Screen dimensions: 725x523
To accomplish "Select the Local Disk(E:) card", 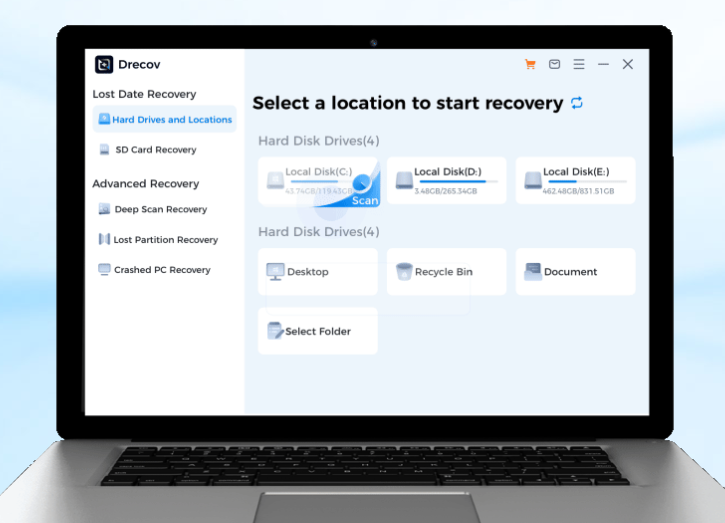I will 575,180.
